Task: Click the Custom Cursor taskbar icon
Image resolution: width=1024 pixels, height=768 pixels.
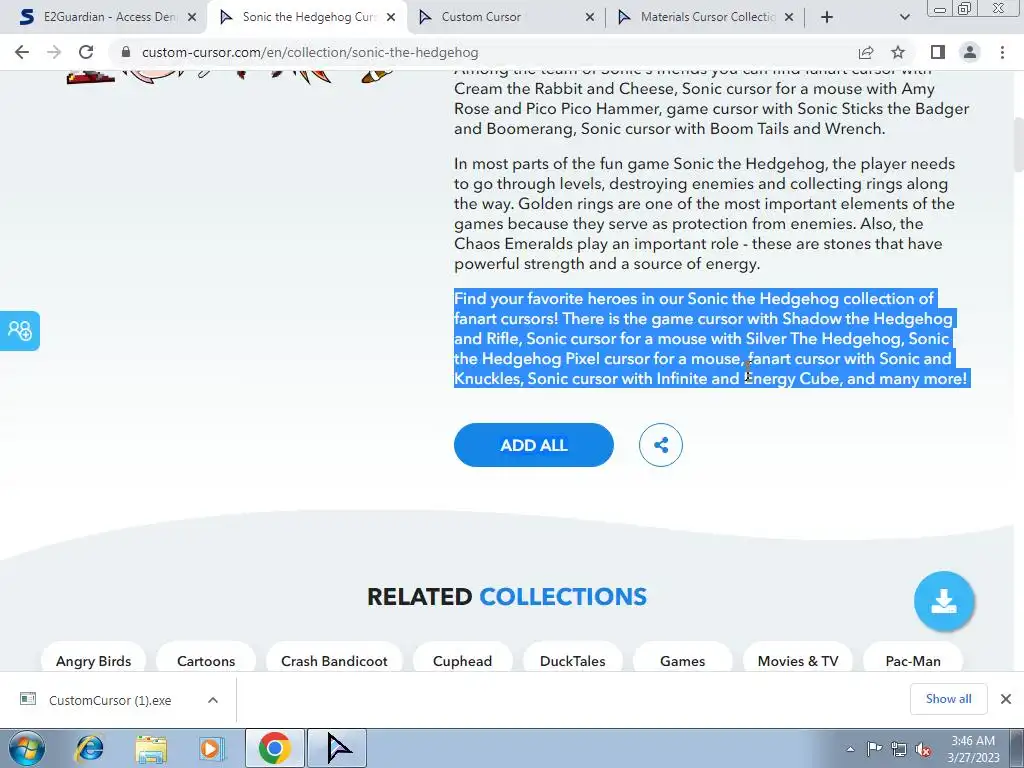Action: (x=337, y=748)
